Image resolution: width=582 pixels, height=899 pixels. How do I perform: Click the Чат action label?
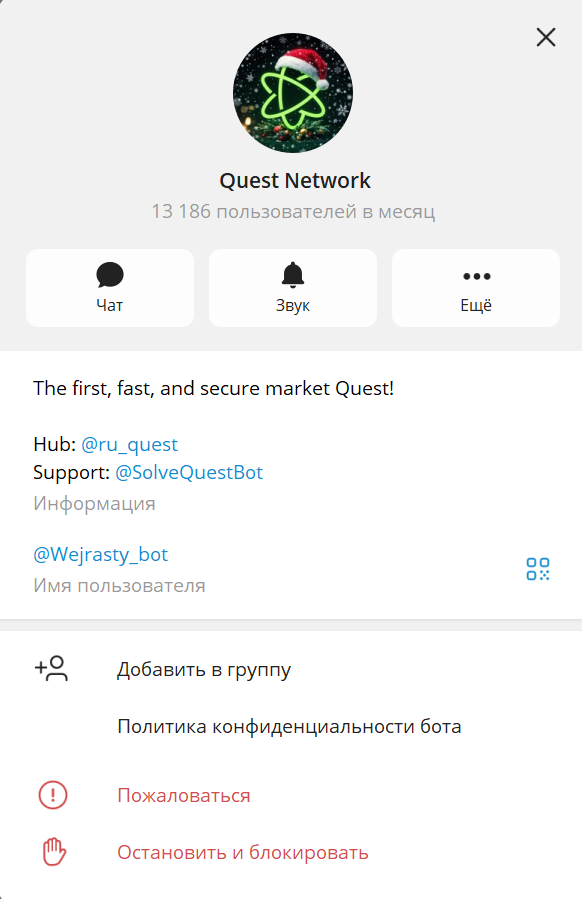click(110, 306)
